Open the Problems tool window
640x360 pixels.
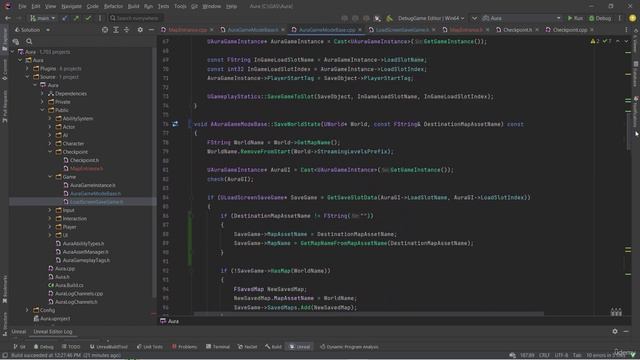tap(184, 347)
